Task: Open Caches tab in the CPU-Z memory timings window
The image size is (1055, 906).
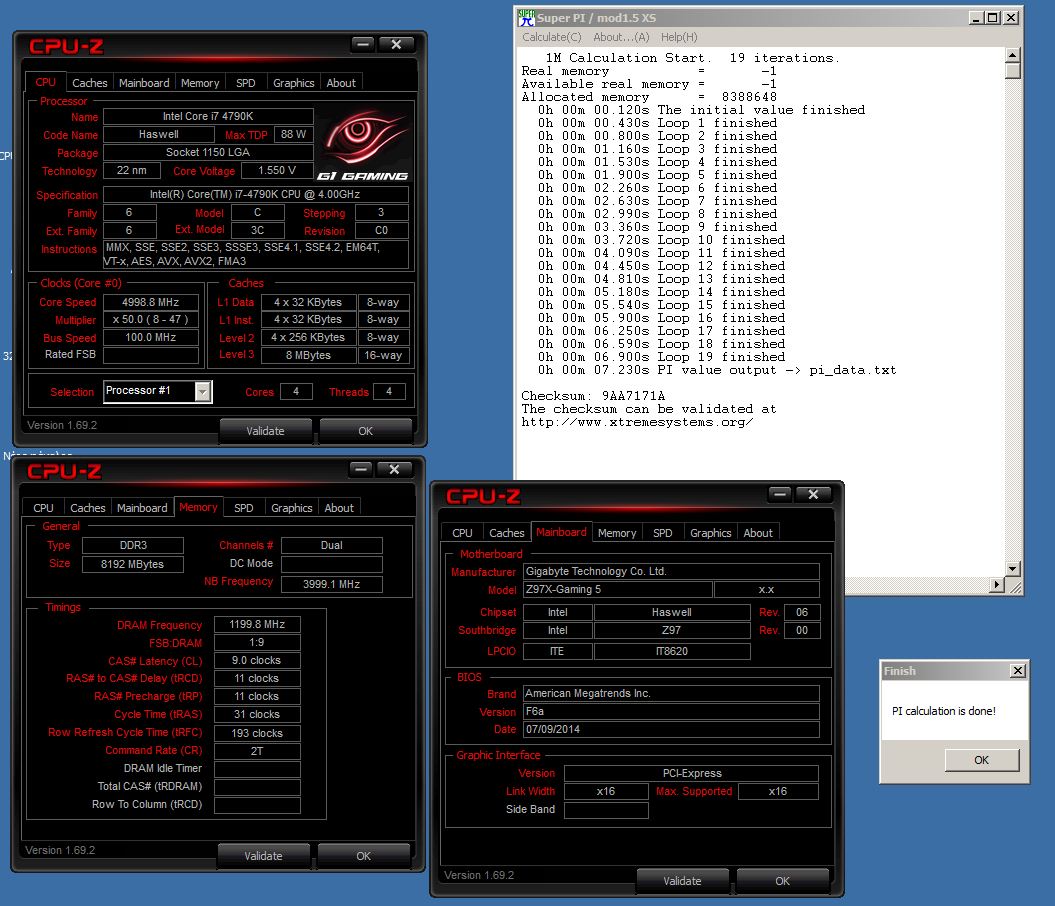Action: pyautogui.click(x=87, y=508)
